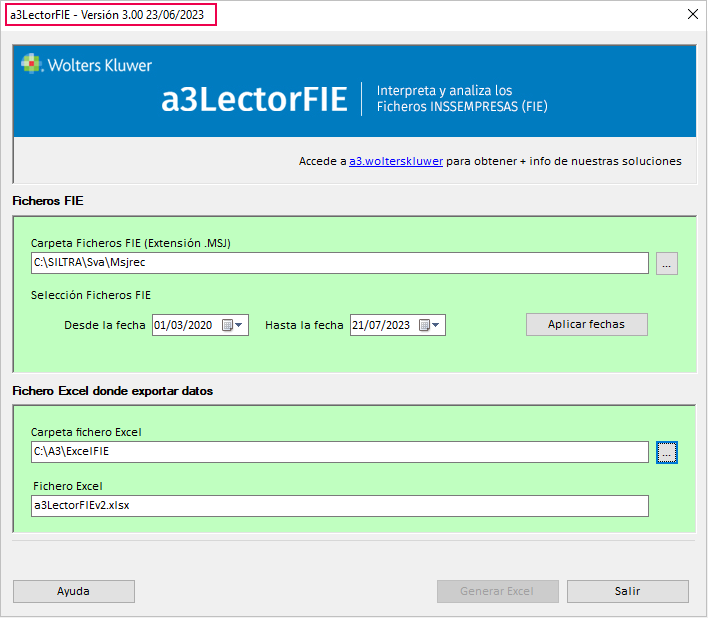The image size is (708, 618).
Task: Select year 2023 in Hasta la fecha
Action: [399, 325]
